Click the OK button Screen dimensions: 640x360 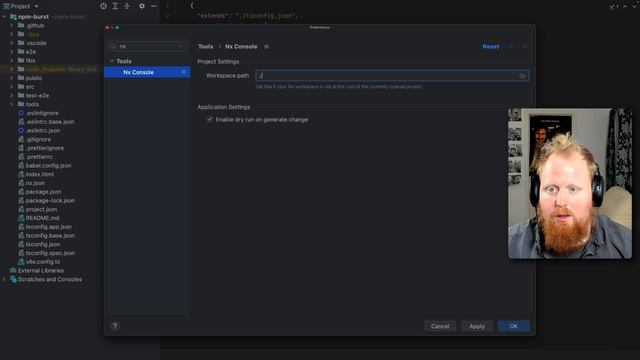pos(513,326)
